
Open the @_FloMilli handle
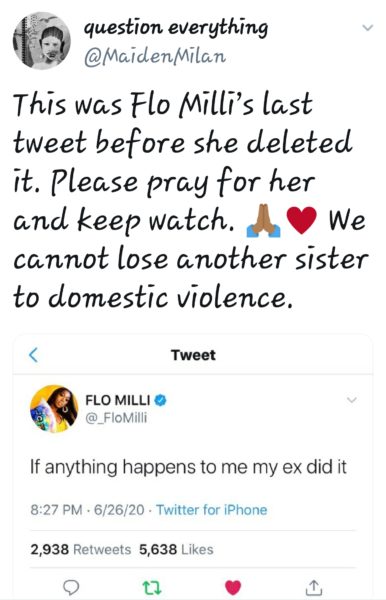pos(116,418)
